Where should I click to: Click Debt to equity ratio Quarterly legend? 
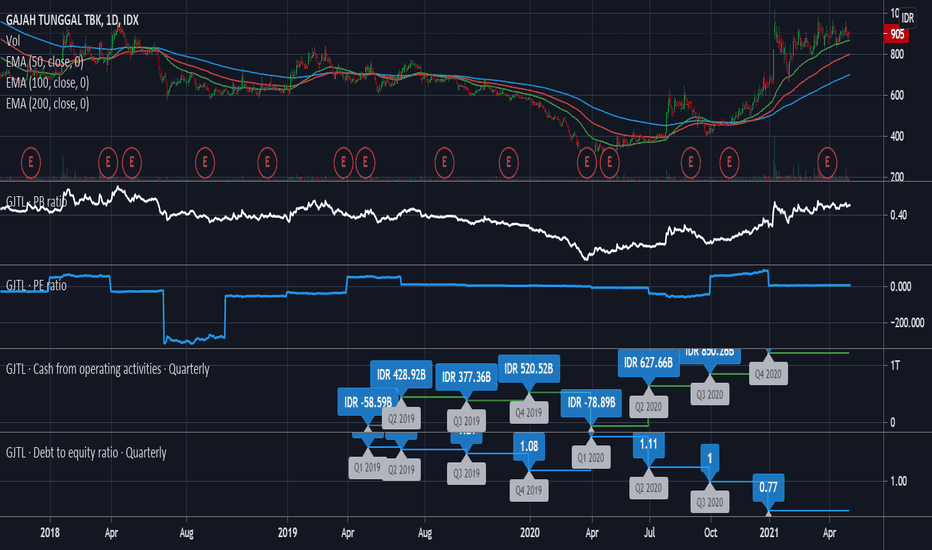tap(86, 453)
